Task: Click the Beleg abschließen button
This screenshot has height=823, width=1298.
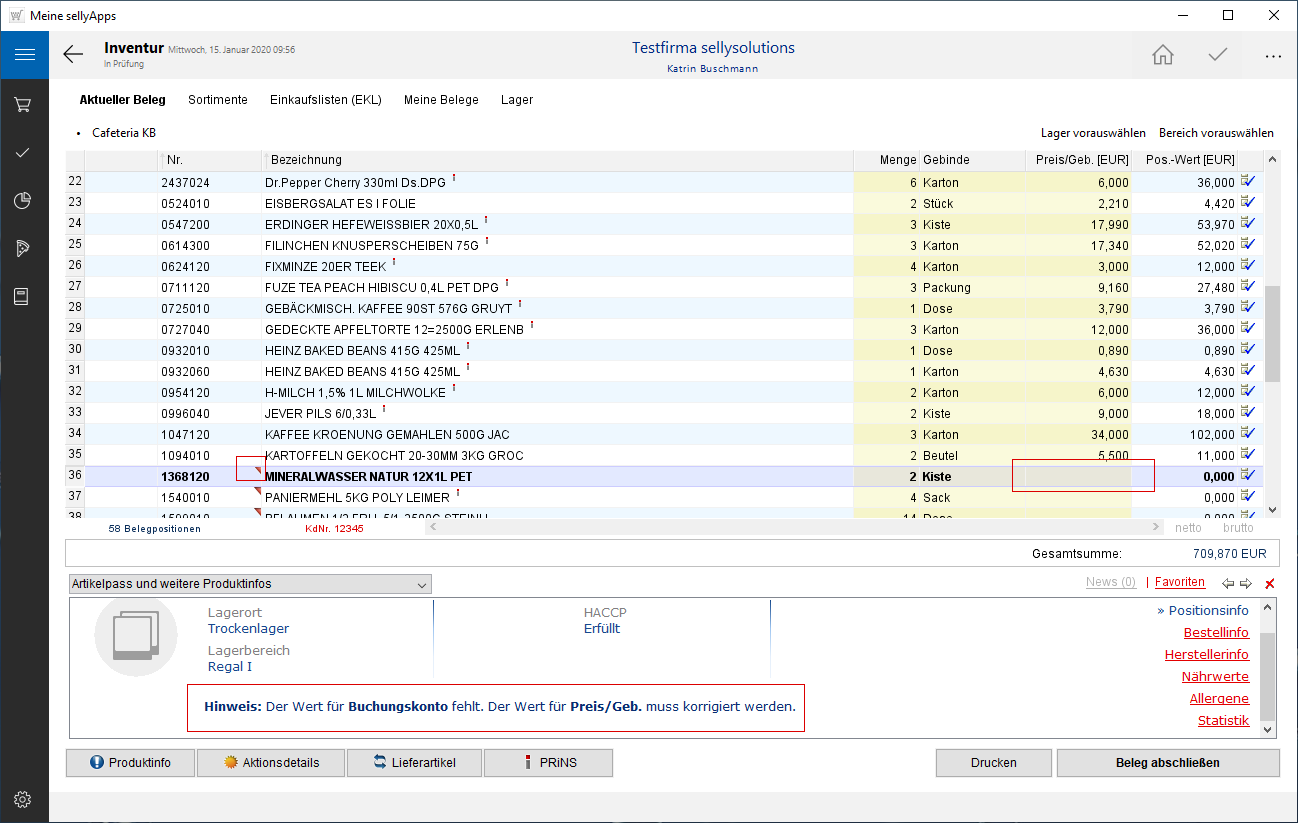Action: point(1167,763)
